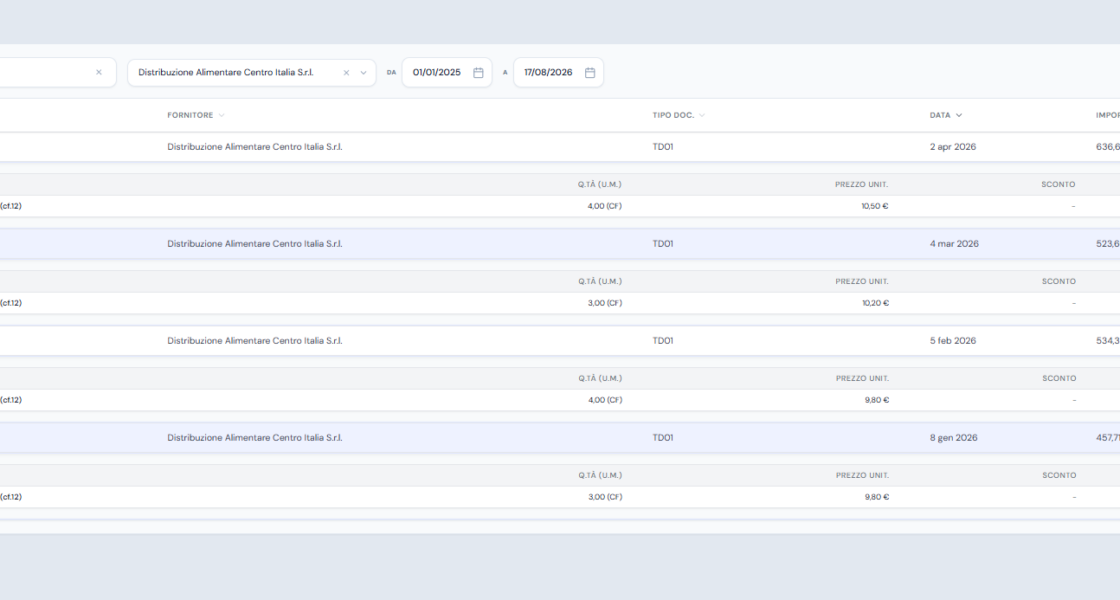Click quantity 3,00 (CF) under 4 mar 2026
The height and width of the screenshot is (600, 1120).
coord(605,303)
